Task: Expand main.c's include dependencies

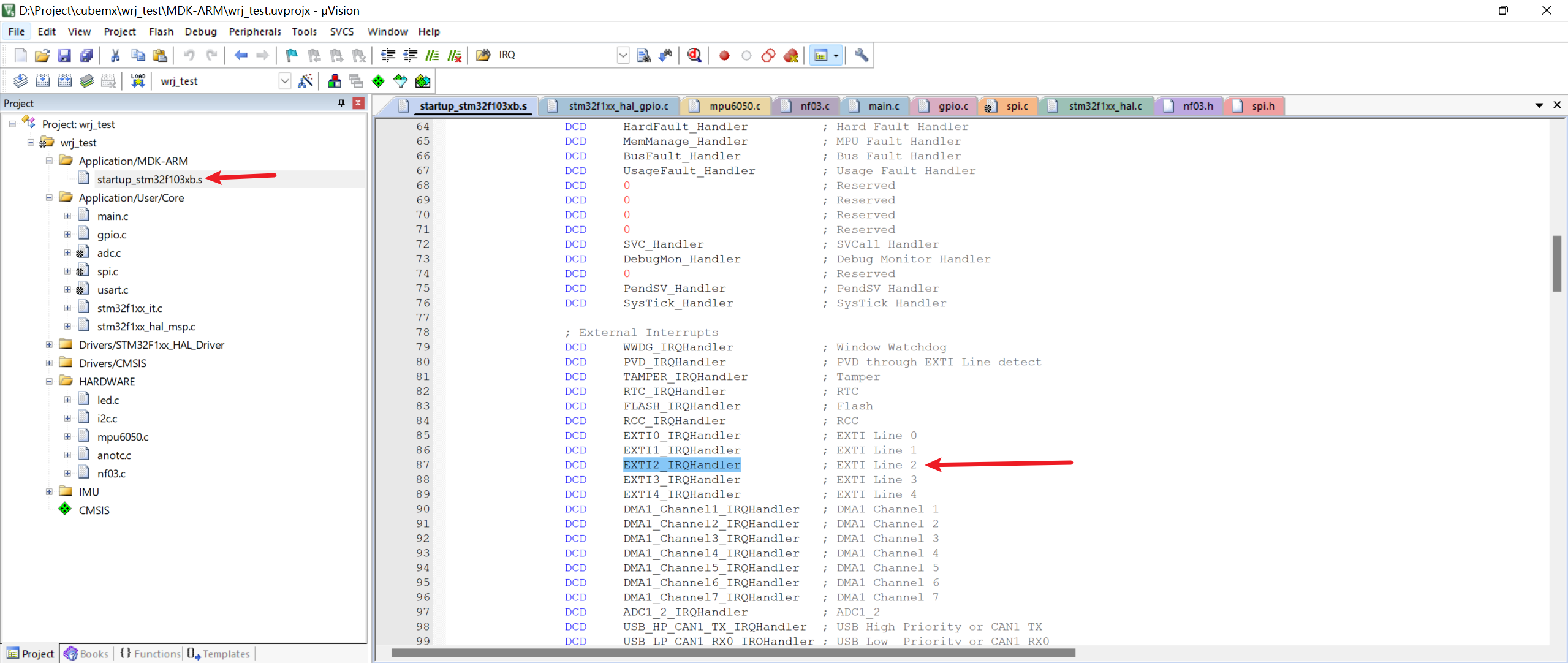Action: coord(67,216)
